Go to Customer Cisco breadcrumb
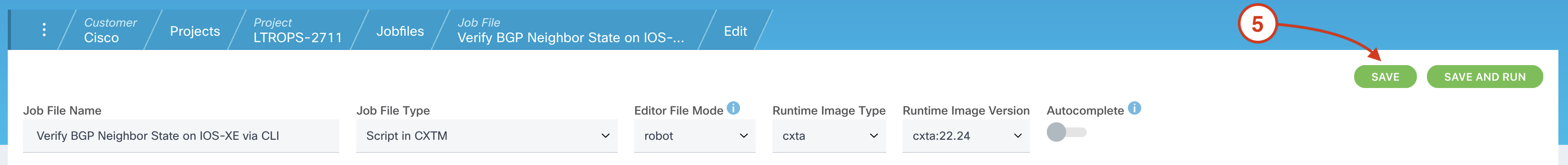The width and height of the screenshot is (1568, 165). (110, 30)
